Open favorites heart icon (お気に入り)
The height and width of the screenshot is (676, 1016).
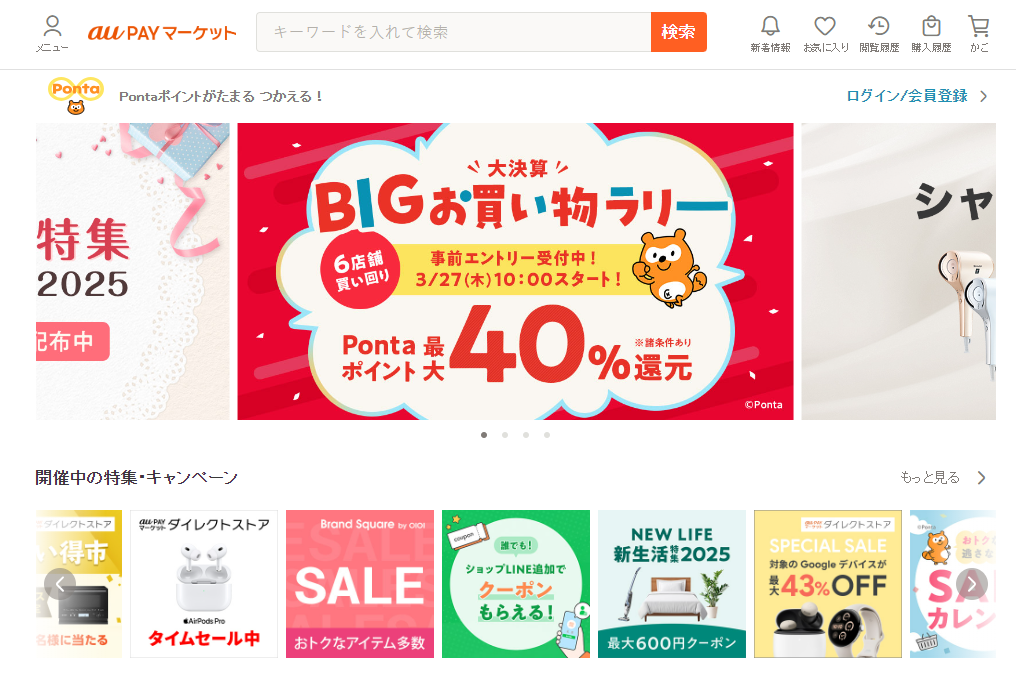click(826, 34)
